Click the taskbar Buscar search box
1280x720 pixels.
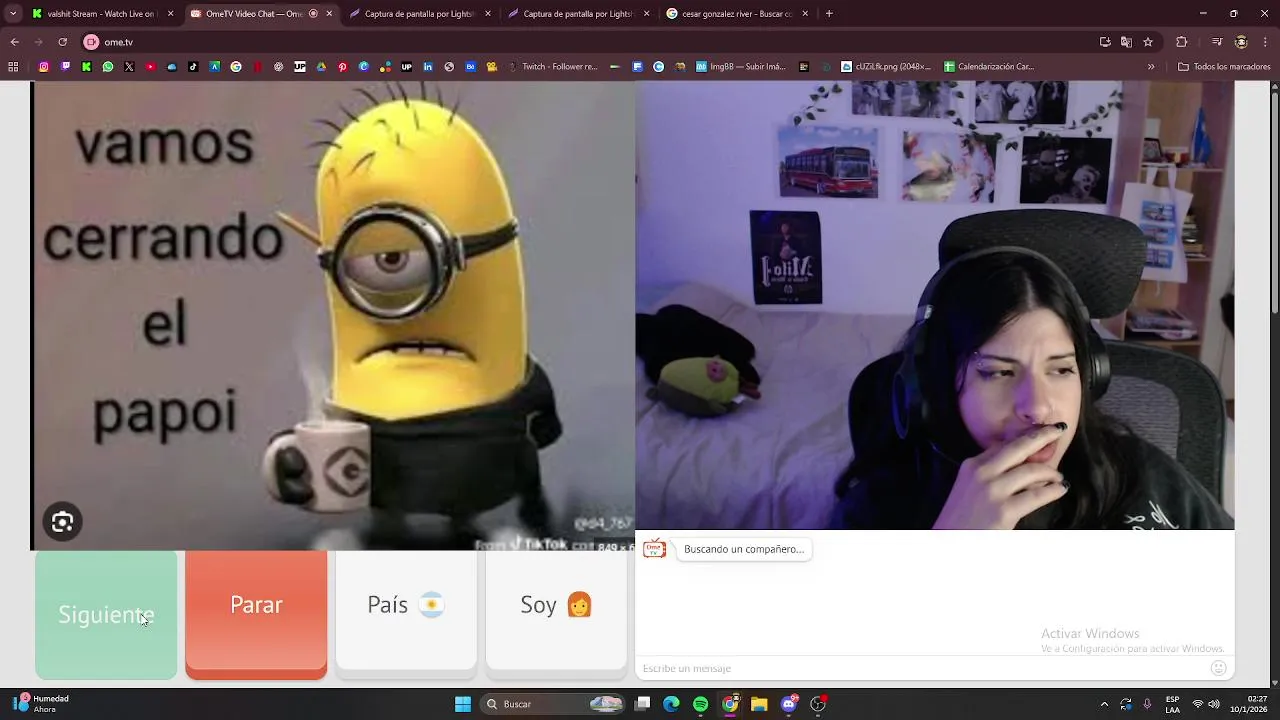(553, 704)
